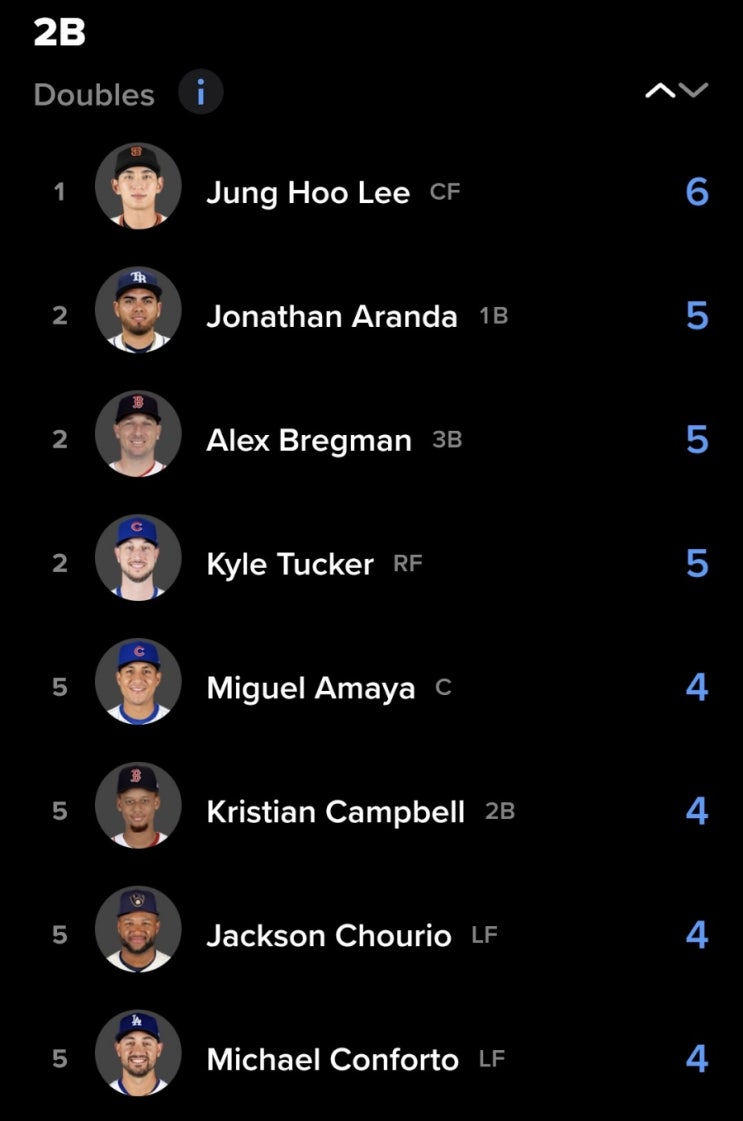Open the Doubles info icon

pyautogui.click(x=200, y=92)
